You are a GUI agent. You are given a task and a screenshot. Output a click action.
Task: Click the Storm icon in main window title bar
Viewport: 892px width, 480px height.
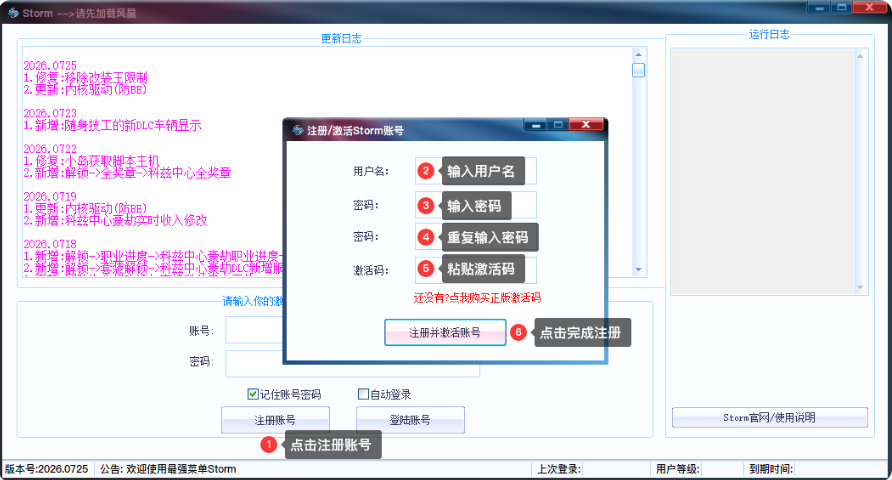(x=13, y=13)
